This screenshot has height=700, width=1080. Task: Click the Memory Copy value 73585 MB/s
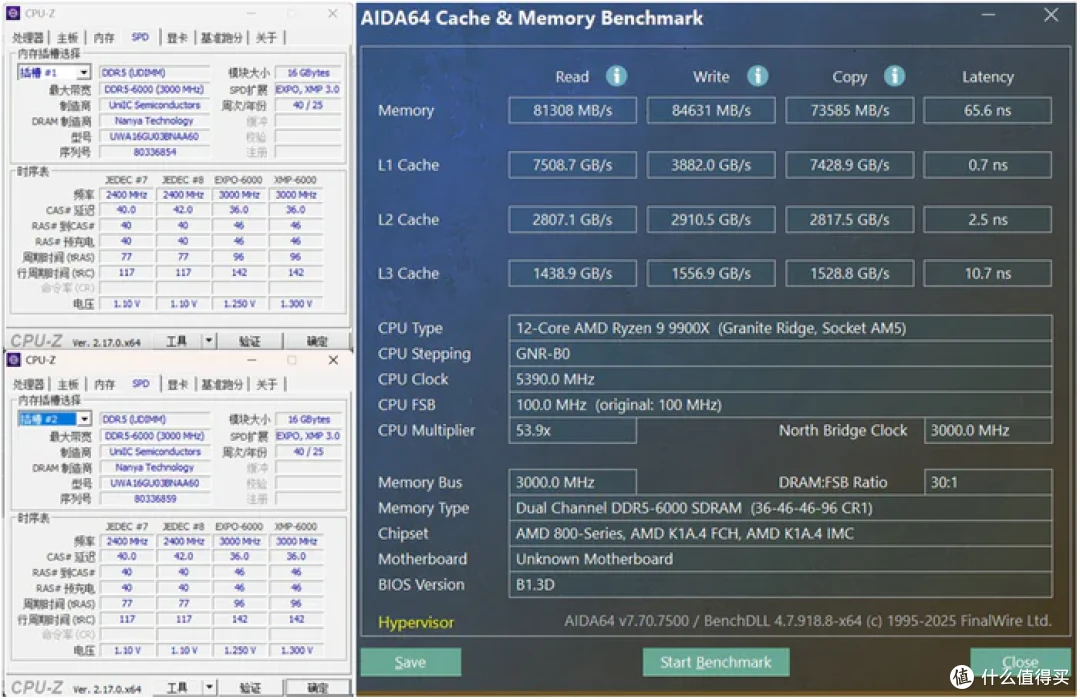pyautogui.click(x=849, y=110)
